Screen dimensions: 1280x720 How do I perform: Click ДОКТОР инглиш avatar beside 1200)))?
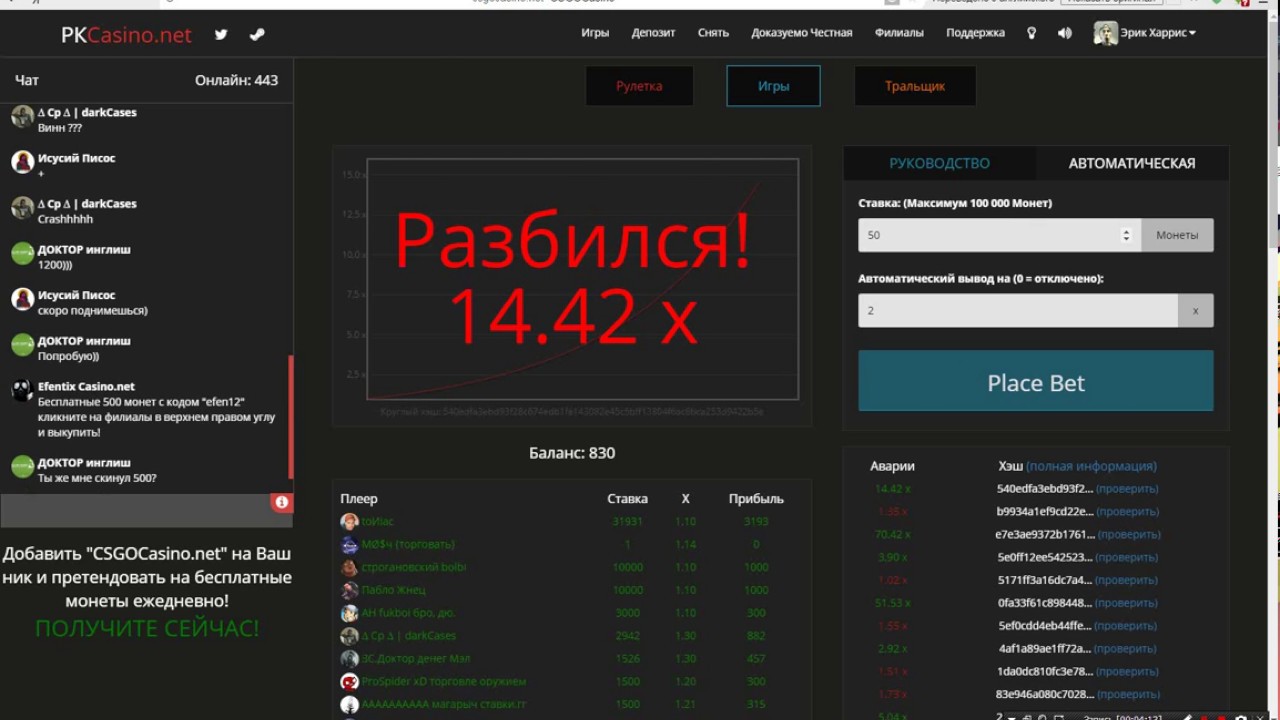point(22,254)
